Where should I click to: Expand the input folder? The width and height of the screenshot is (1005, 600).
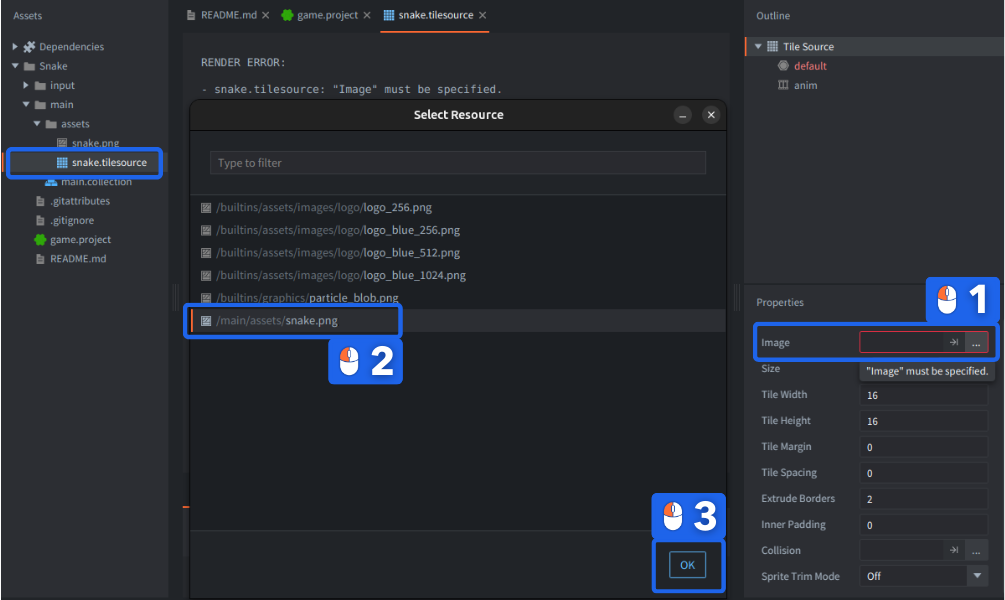click(26, 85)
